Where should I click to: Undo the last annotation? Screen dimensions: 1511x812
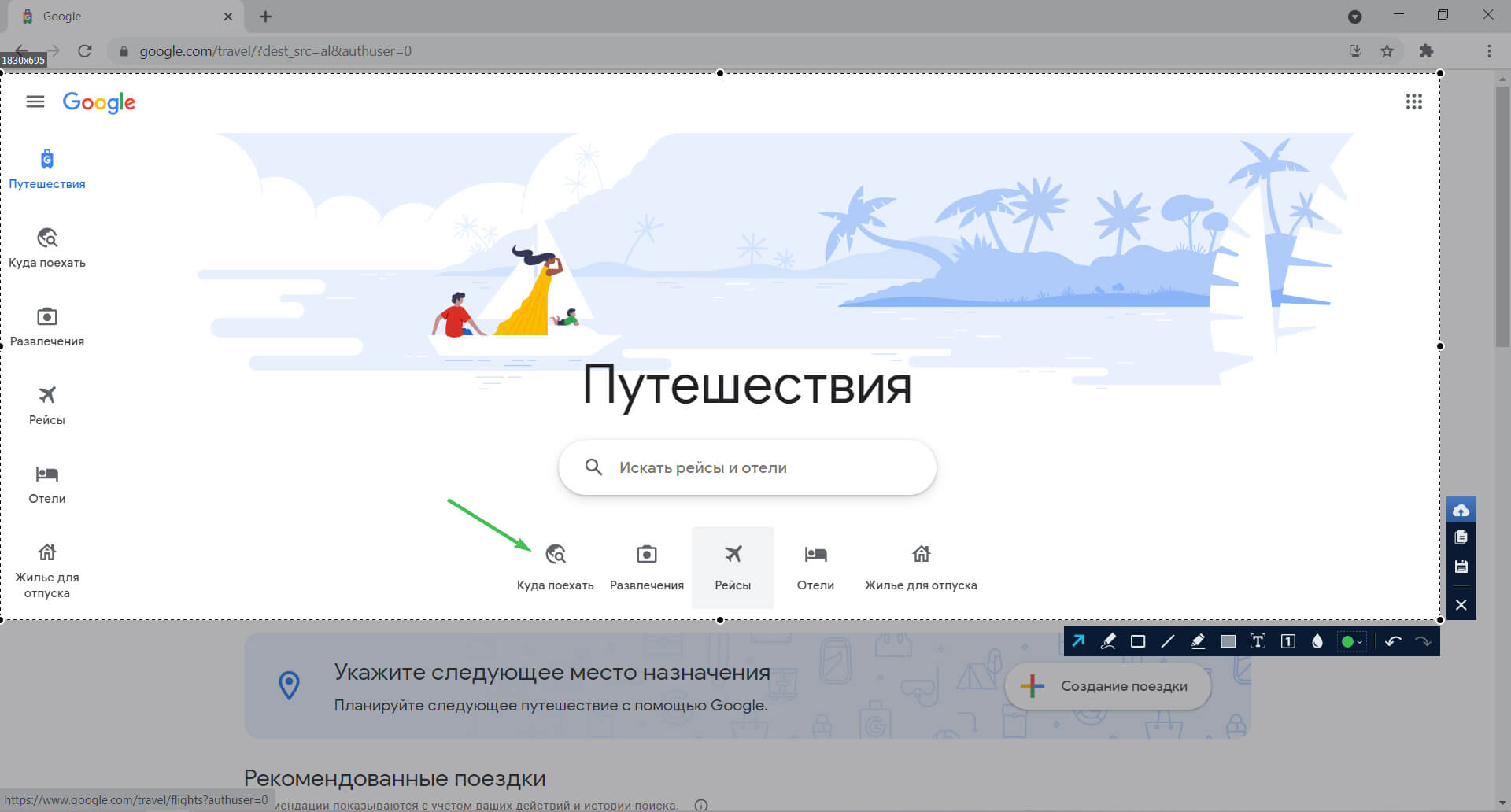pos(1394,641)
